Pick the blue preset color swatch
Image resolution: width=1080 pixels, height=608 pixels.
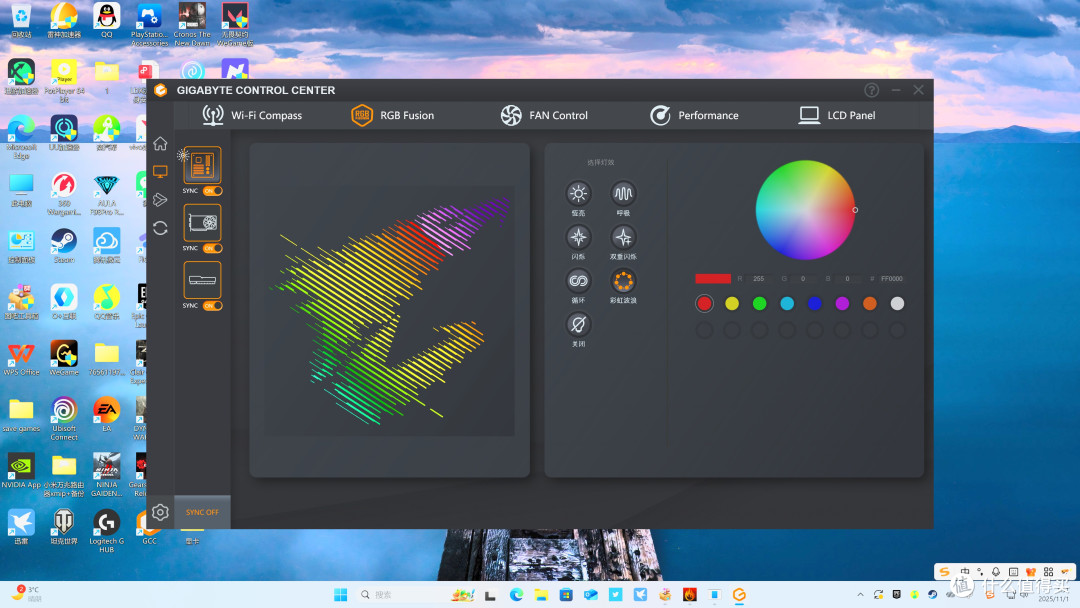[815, 304]
